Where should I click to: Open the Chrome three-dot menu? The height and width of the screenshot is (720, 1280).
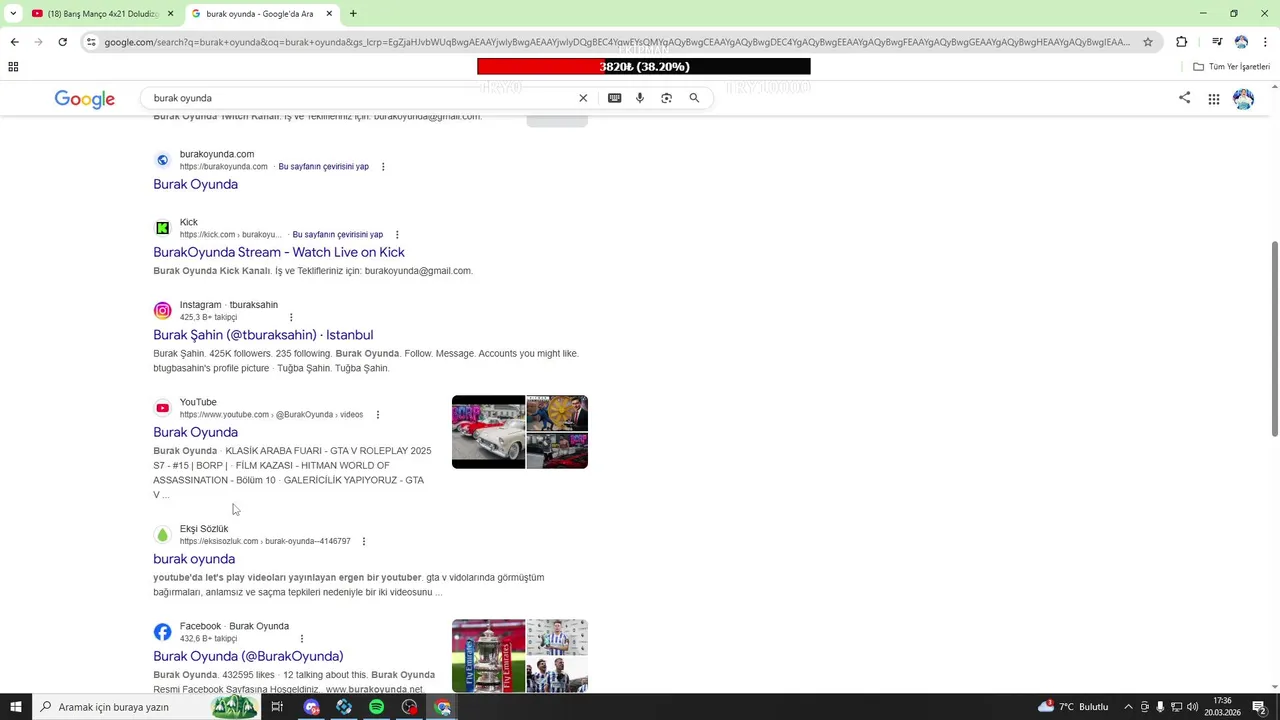point(1265,42)
